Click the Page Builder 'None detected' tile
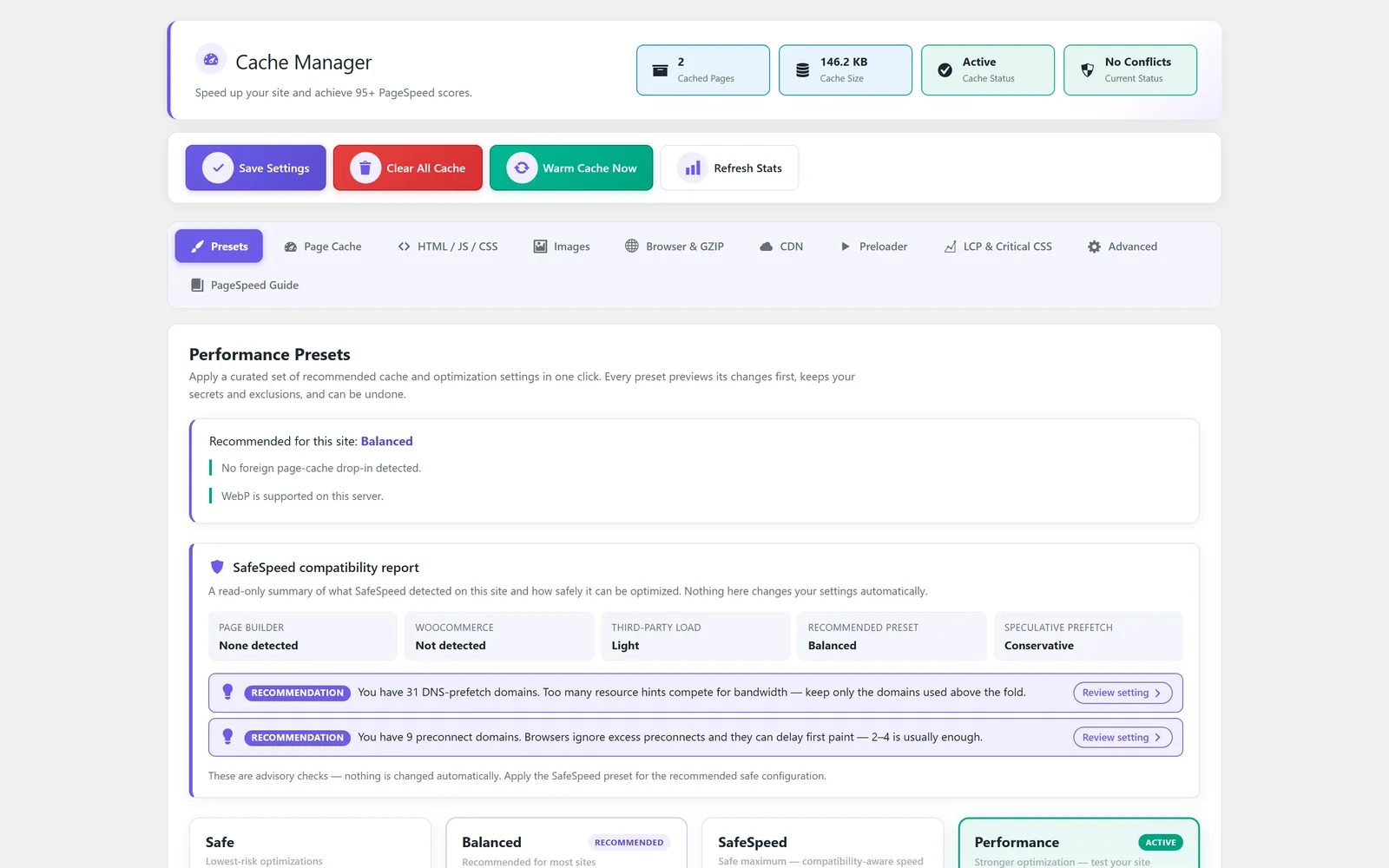 click(x=303, y=636)
